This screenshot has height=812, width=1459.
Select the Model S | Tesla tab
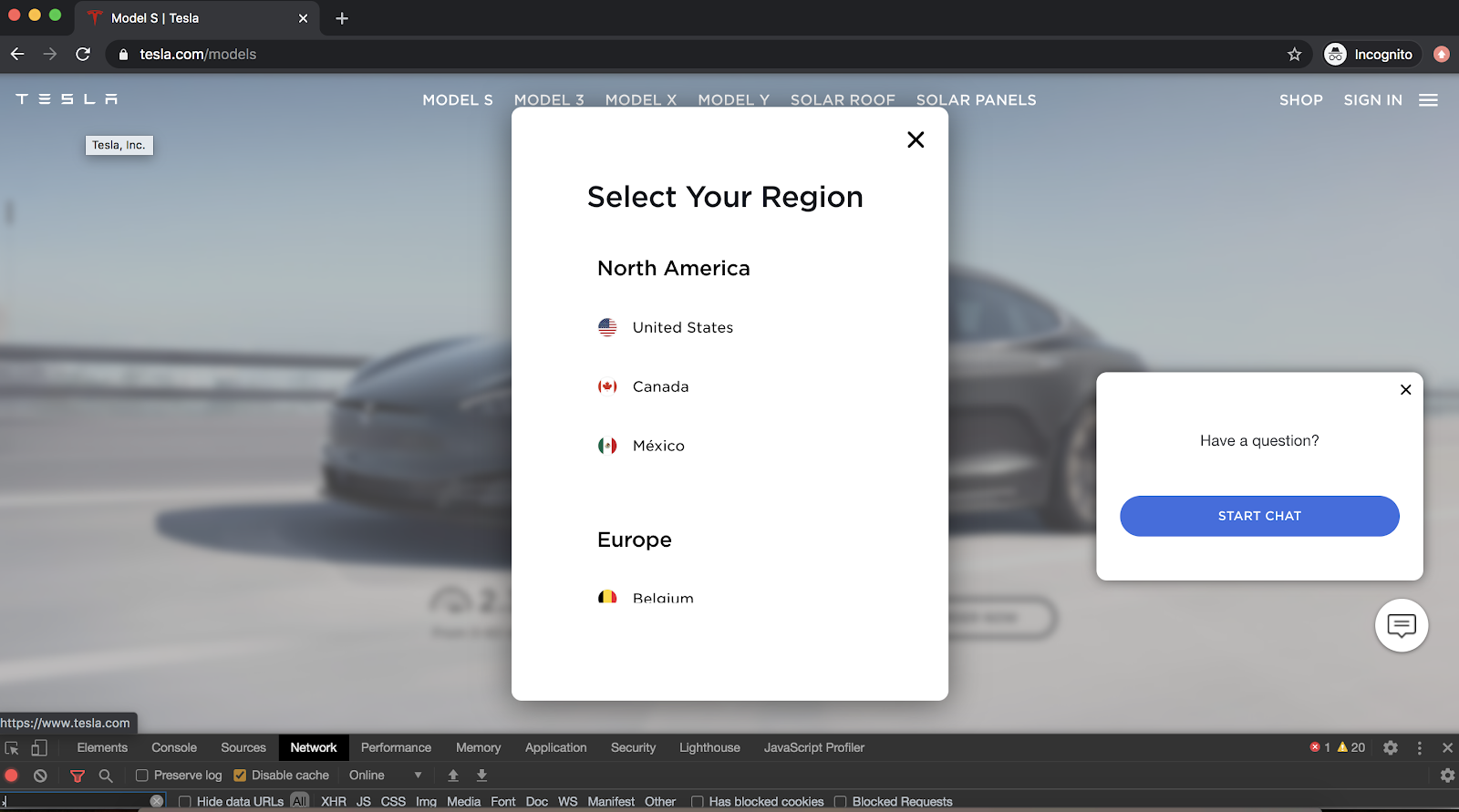click(x=196, y=18)
